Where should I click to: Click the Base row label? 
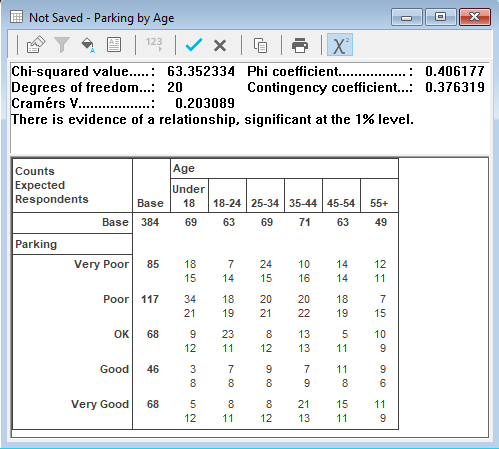(x=115, y=222)
